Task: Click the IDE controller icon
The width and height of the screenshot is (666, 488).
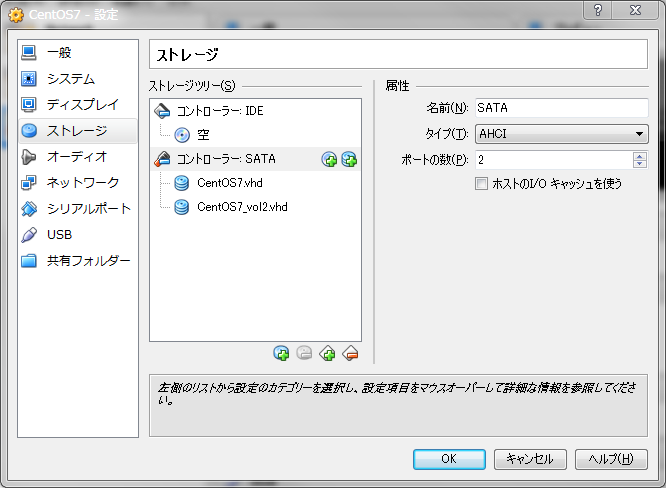Action: pos(162,111)
